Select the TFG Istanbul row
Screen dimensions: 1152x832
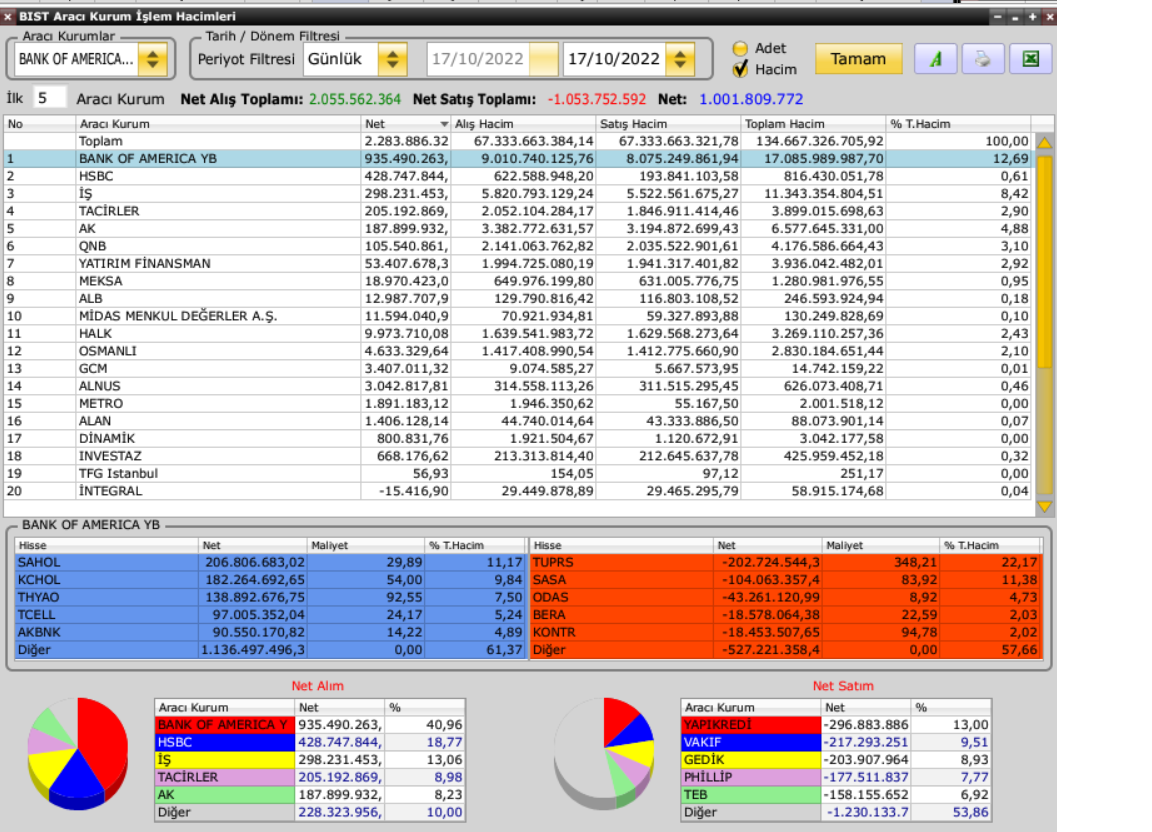click(518, 474)
